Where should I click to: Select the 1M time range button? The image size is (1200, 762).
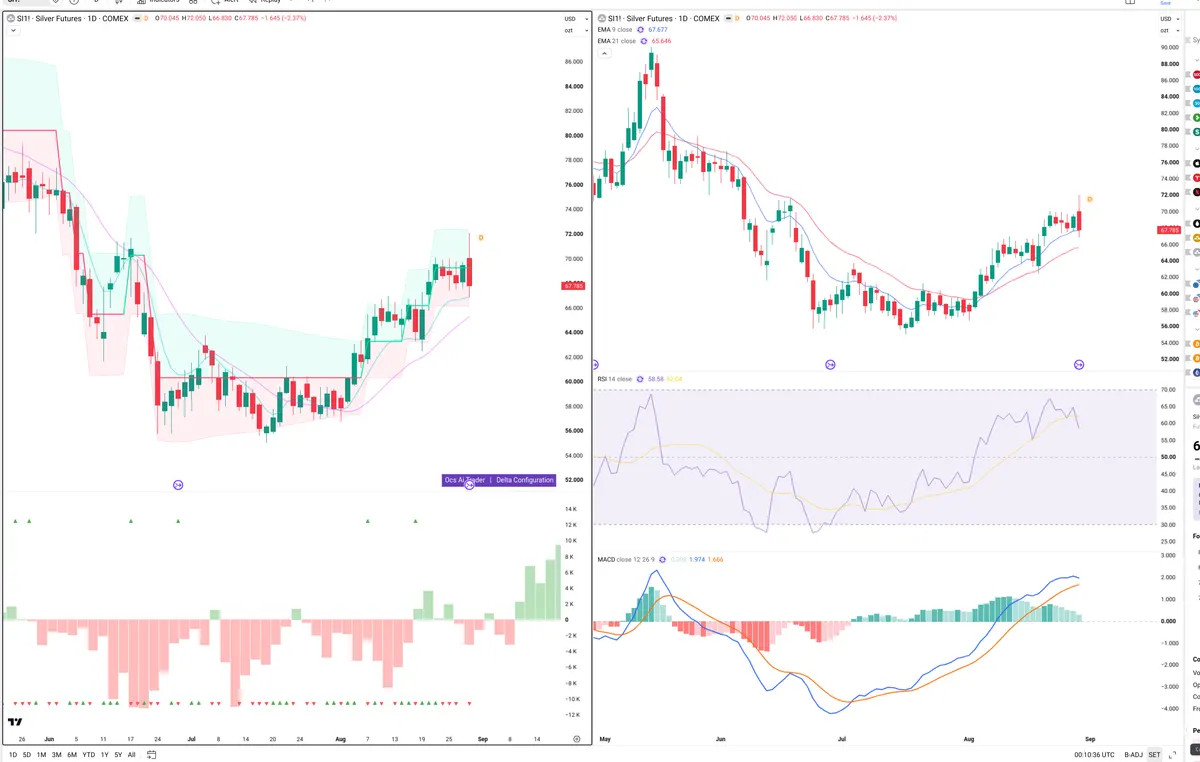pyautogui.click(x=41, y=754)
